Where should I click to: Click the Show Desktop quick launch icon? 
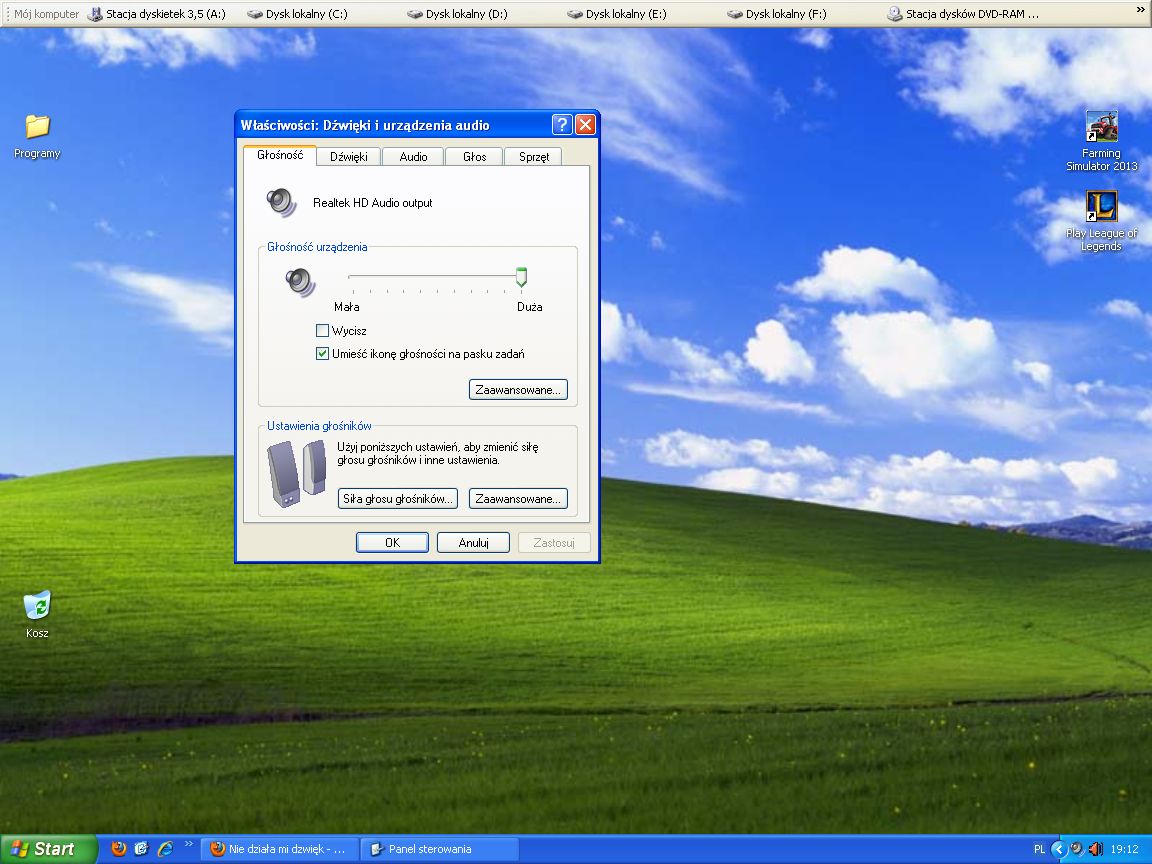(141, 849)
